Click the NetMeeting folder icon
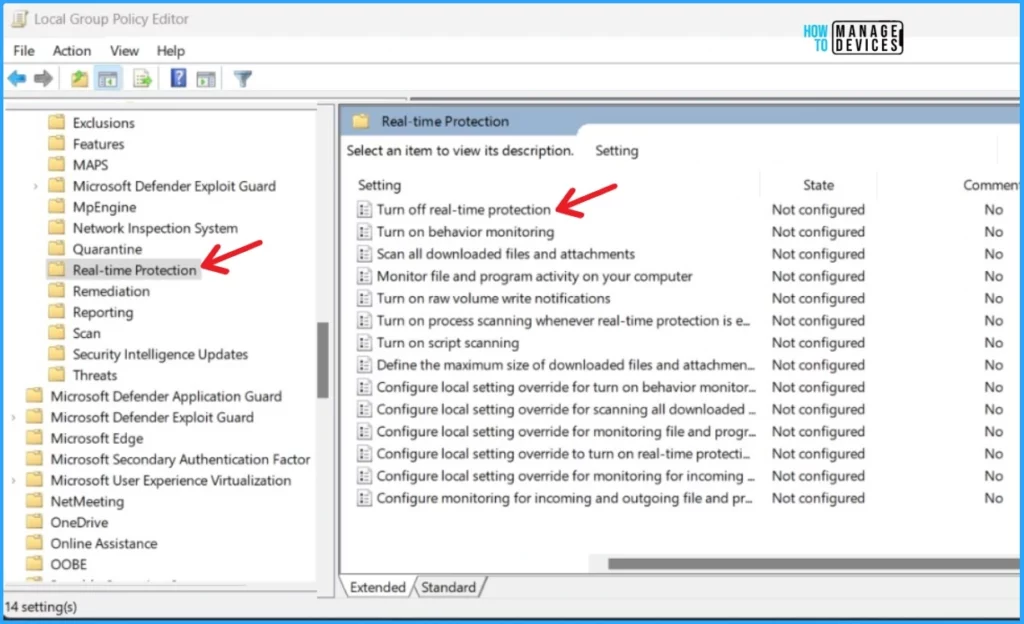 (x=34, y=501)
